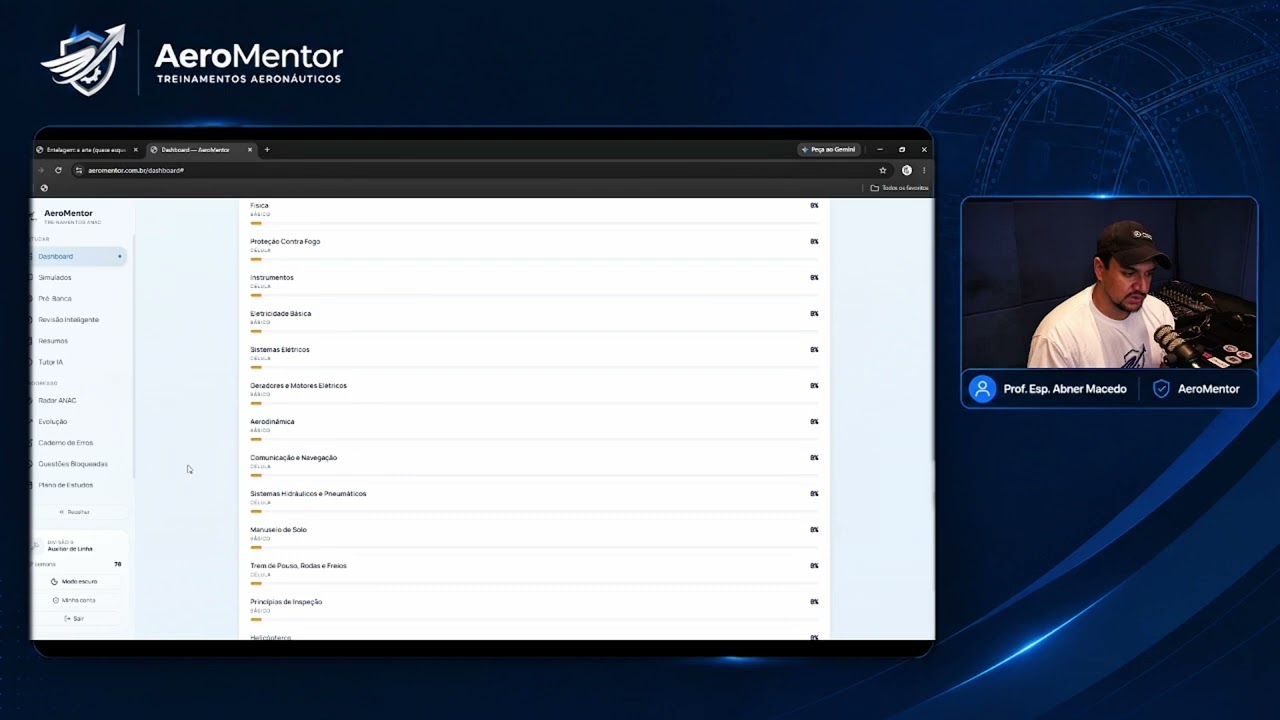The width and height of the screenshot is (1280, 720).
Task: Log out using the Sair button
Action: (75, 618)
